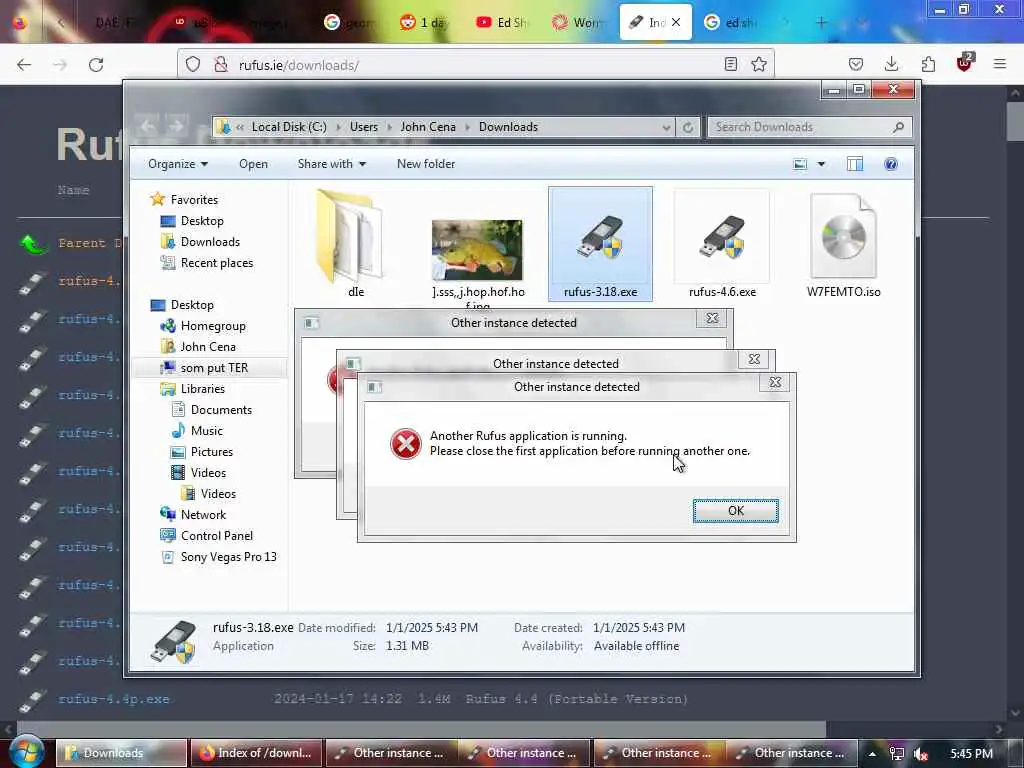The image size is (1024, 768).
Task: Toggle Firefox reader view icon
Action: point(731,64)
